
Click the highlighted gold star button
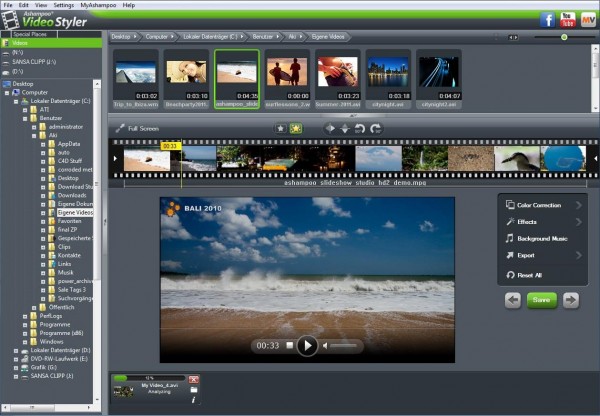295,129
